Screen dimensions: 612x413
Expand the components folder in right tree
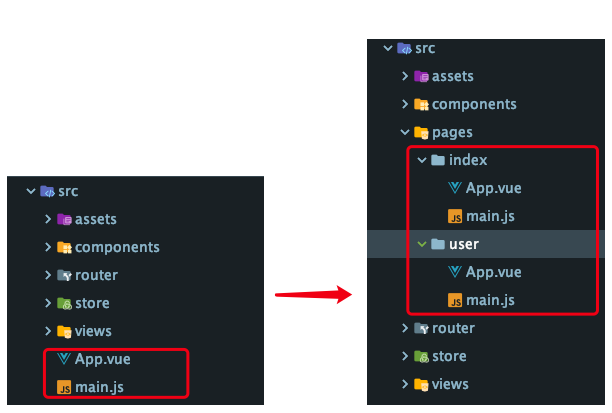[405, 104]
